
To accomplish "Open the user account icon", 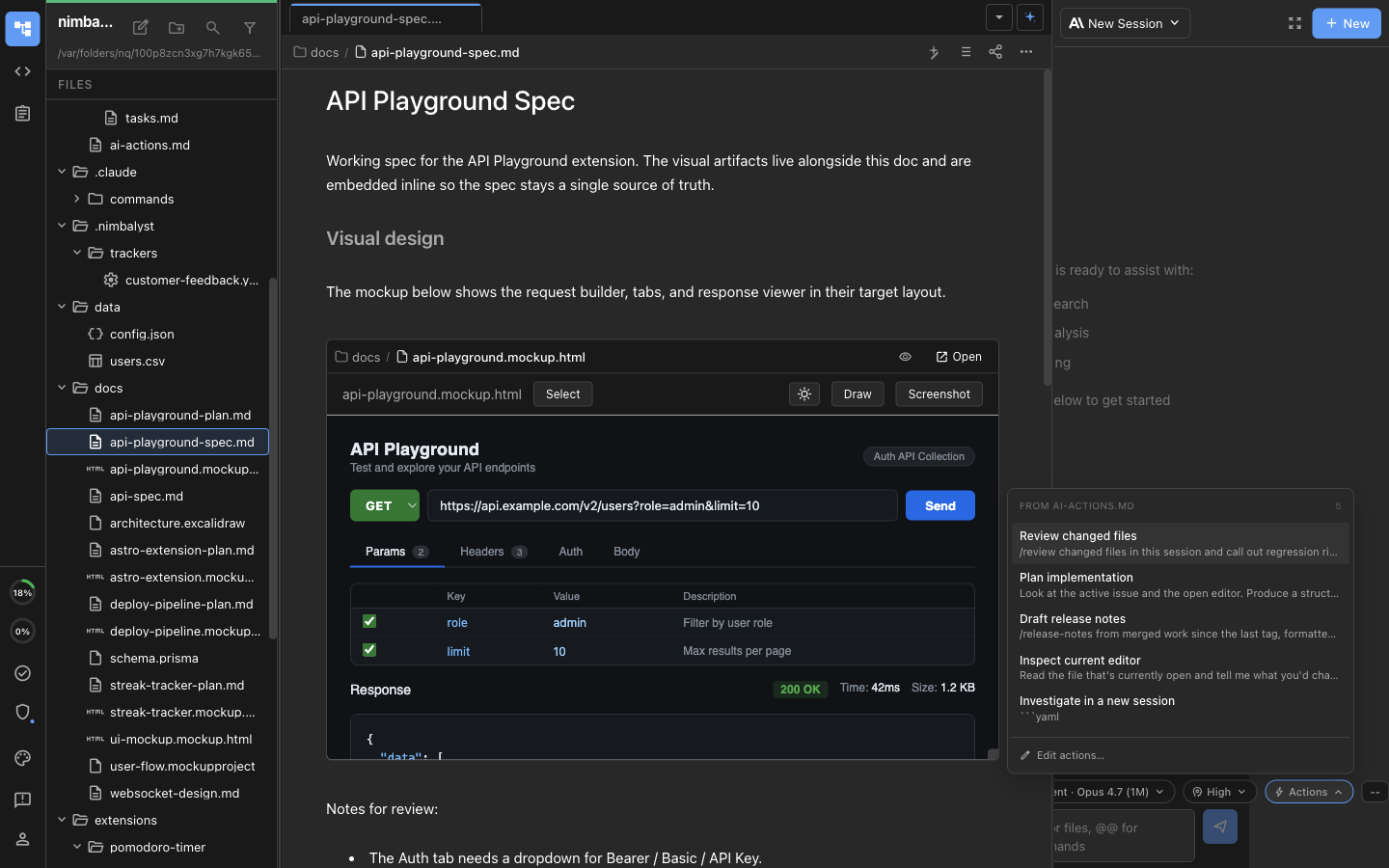I will point(22,839).
